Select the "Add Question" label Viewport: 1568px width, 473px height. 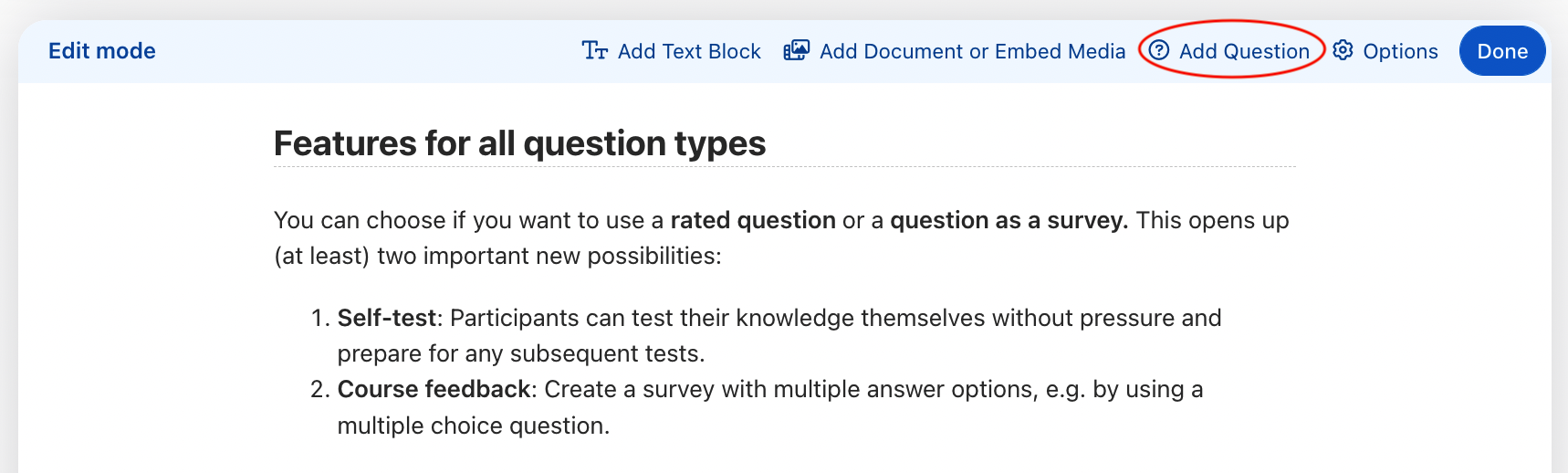click(x=1244, y=51)
